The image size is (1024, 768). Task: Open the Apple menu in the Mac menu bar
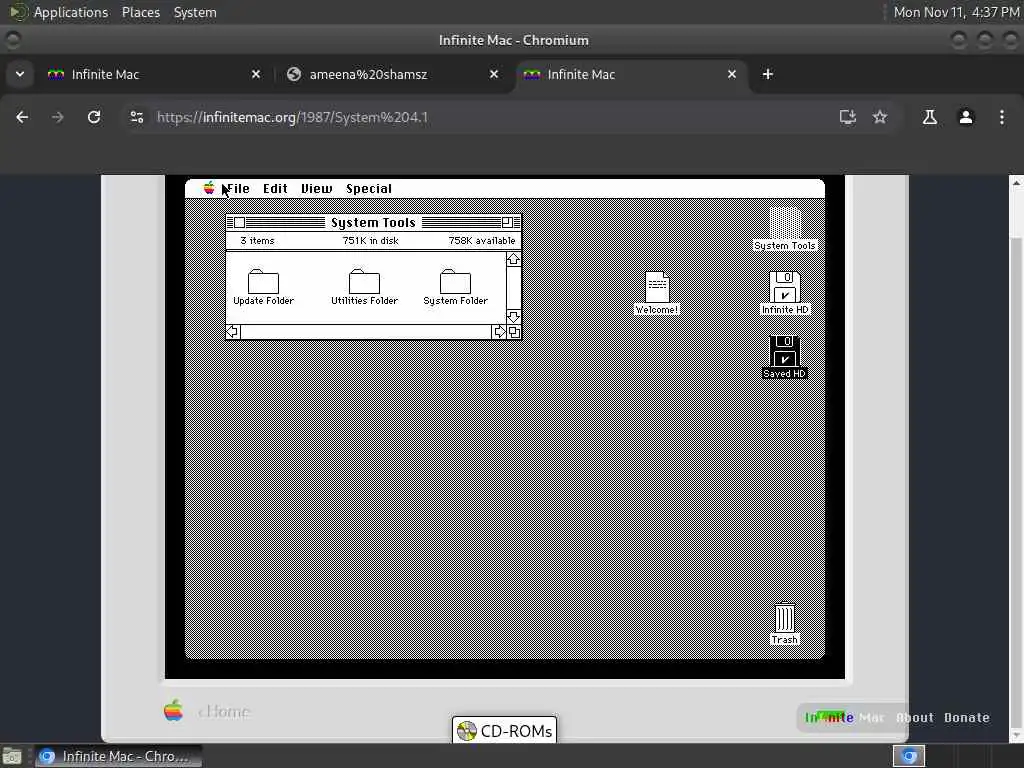[209, 188]
